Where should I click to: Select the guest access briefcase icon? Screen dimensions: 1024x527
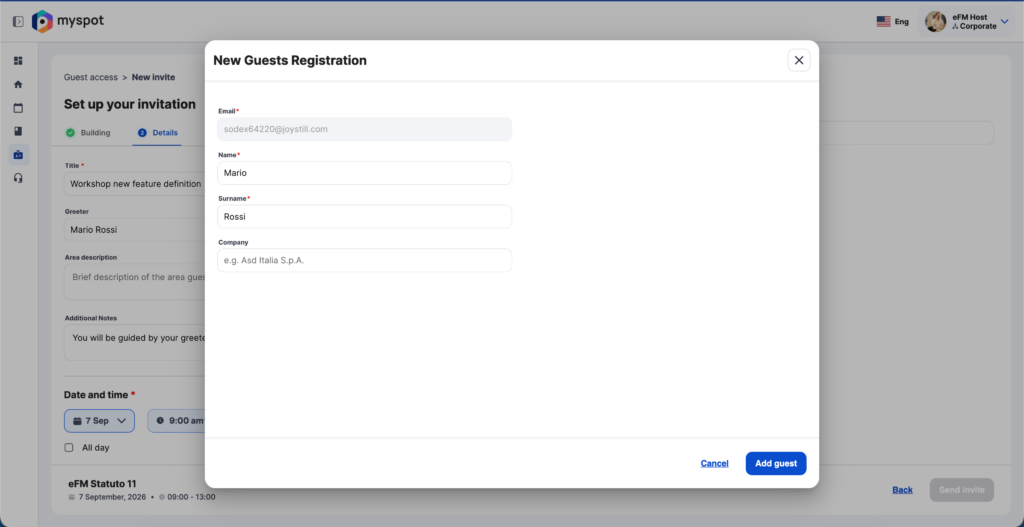[x=18, y=155]
